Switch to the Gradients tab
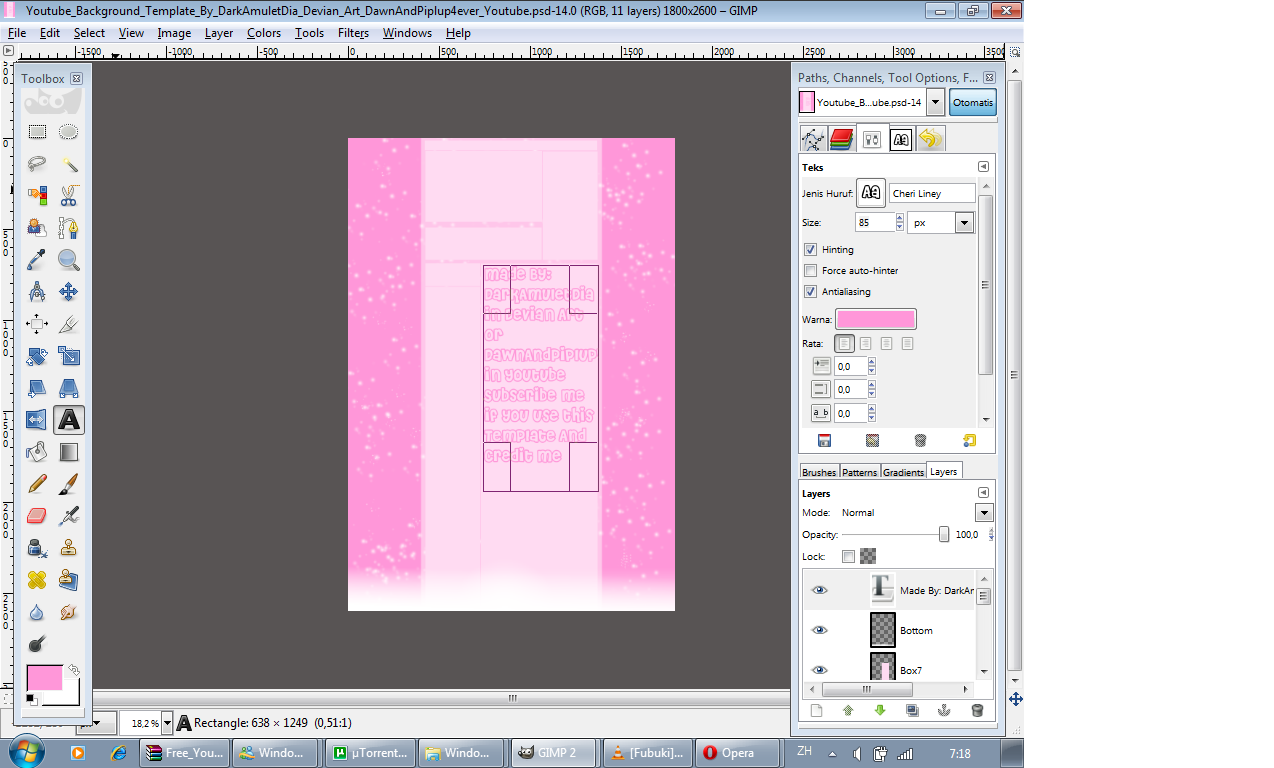Screen dimensions: 1274x768 903,472
